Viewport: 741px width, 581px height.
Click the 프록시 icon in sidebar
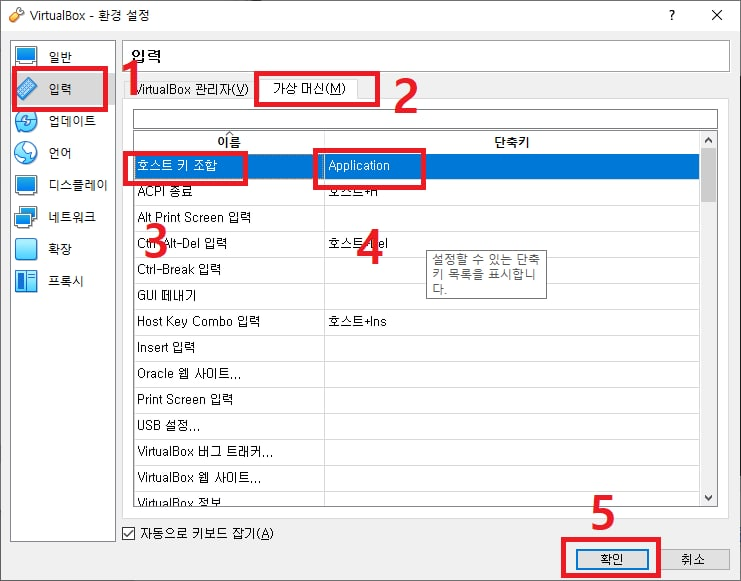click(x=26, y=281)
